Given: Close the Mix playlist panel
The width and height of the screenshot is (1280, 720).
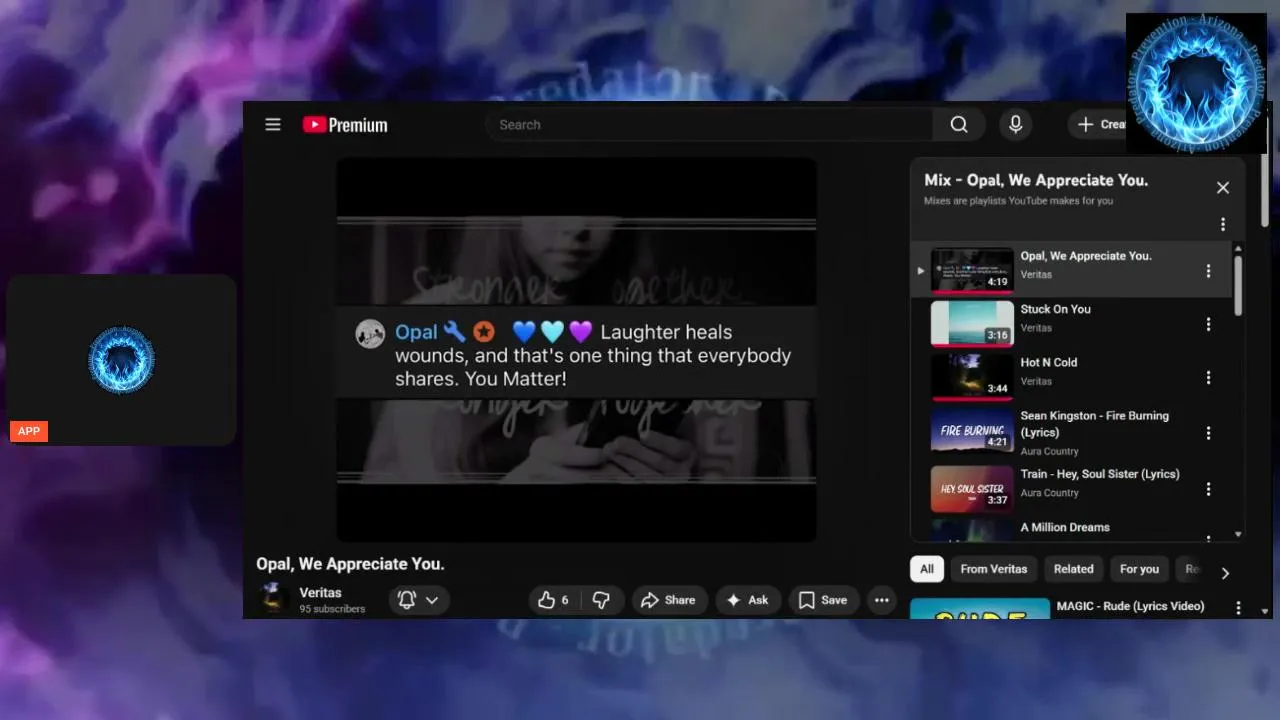Looking at the screenshot, I should tap(1222, 188).
